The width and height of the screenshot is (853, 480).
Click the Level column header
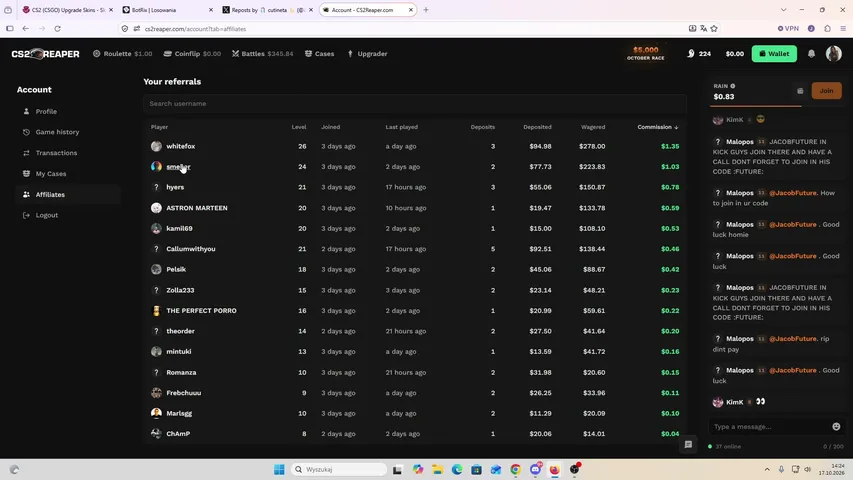click(x=299, y=127)
